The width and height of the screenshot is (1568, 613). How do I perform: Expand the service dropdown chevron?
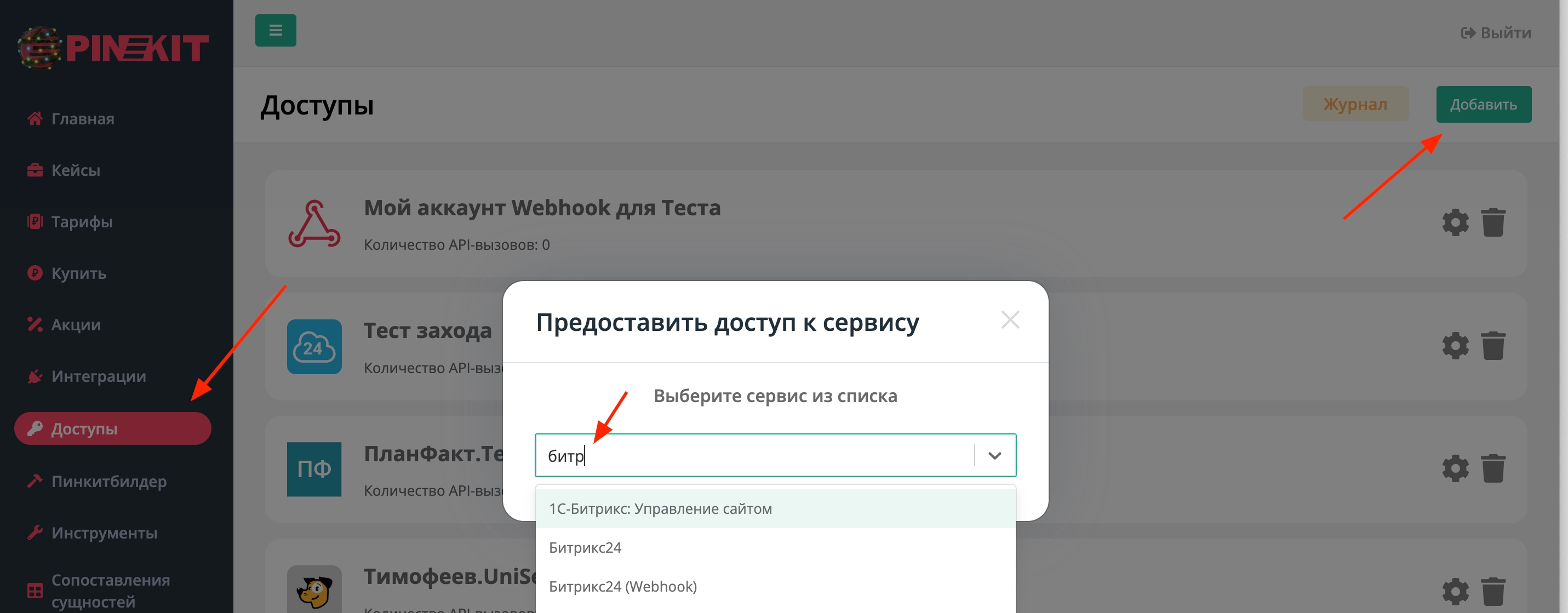pyautogui.click(x=994, y=455)
